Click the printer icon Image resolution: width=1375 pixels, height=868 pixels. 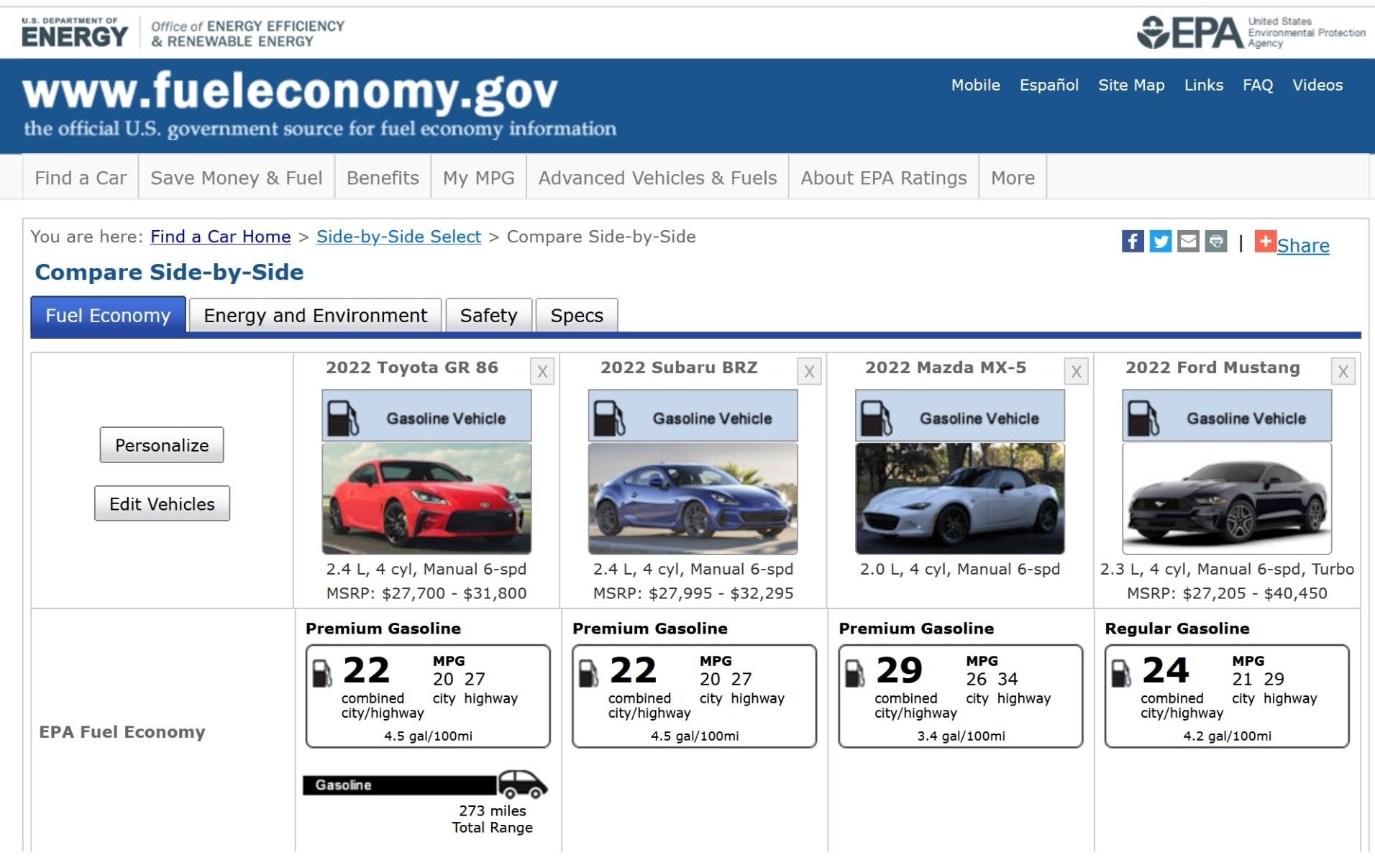[1216, 242]
